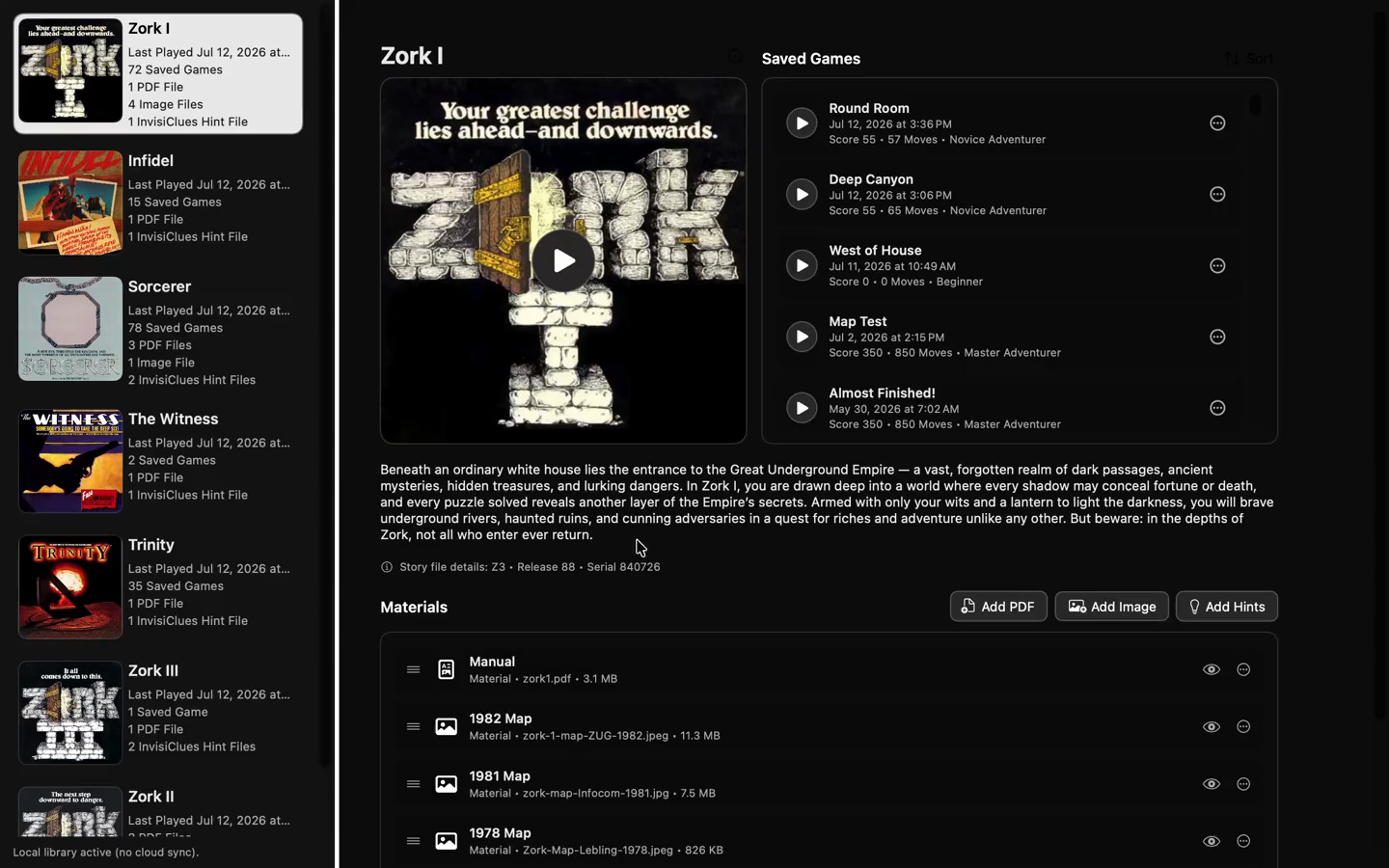Start Zork I with the cover play button
Image resolution: width=1389 pixels, height=868 pixels.
[x=563, y=260]
